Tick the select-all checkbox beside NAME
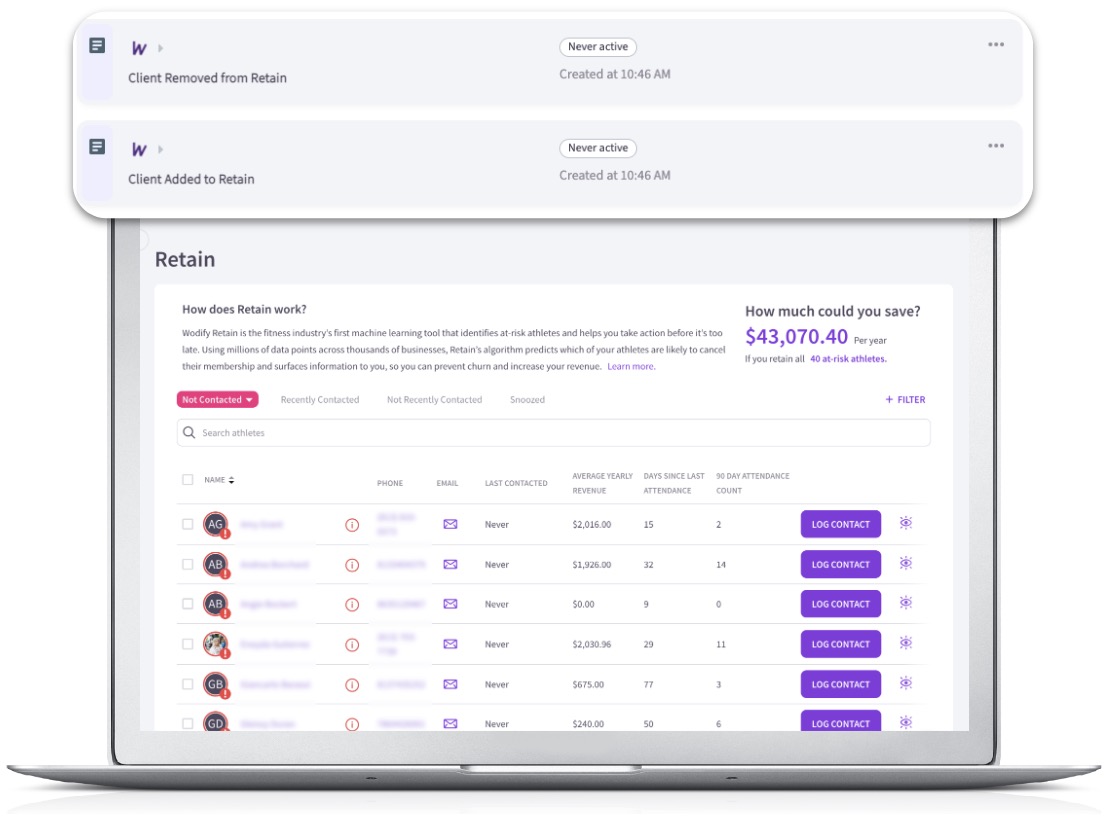Viewport: 1112px width, 824px height. (187, 480)
